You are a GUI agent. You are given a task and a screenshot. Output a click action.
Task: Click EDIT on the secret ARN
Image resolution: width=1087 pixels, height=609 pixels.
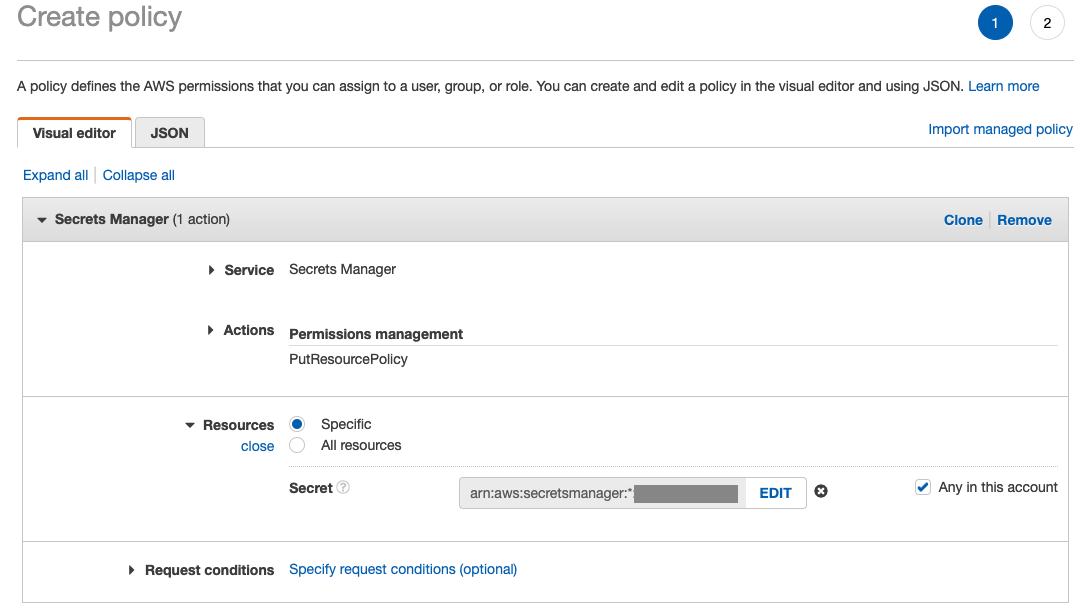click(775, 493)
